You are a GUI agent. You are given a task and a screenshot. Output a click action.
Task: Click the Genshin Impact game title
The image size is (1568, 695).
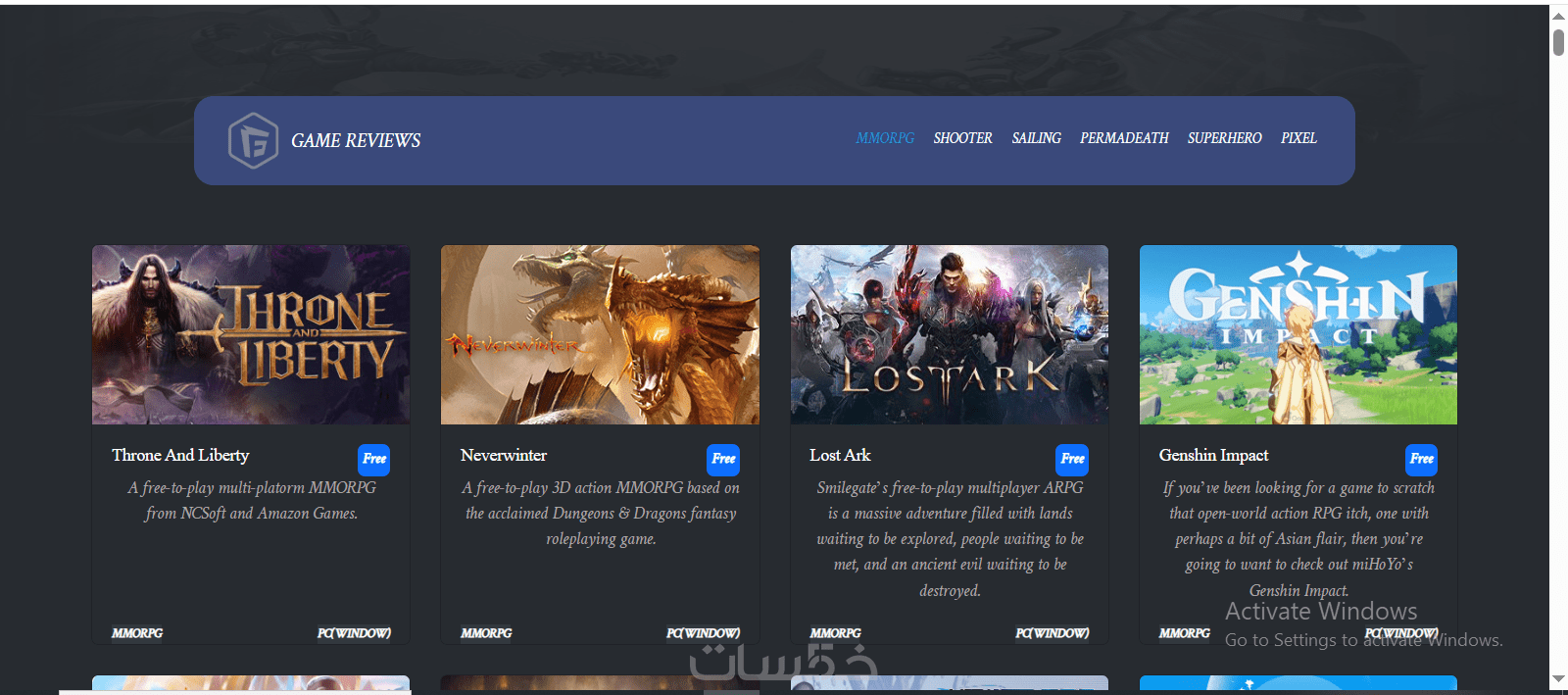(1213, 455)
